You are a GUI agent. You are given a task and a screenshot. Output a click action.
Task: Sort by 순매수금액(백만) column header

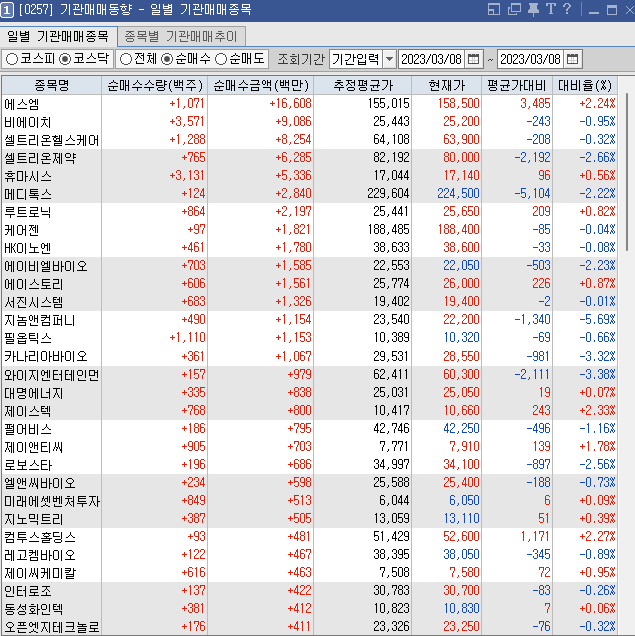pos(261,85)
